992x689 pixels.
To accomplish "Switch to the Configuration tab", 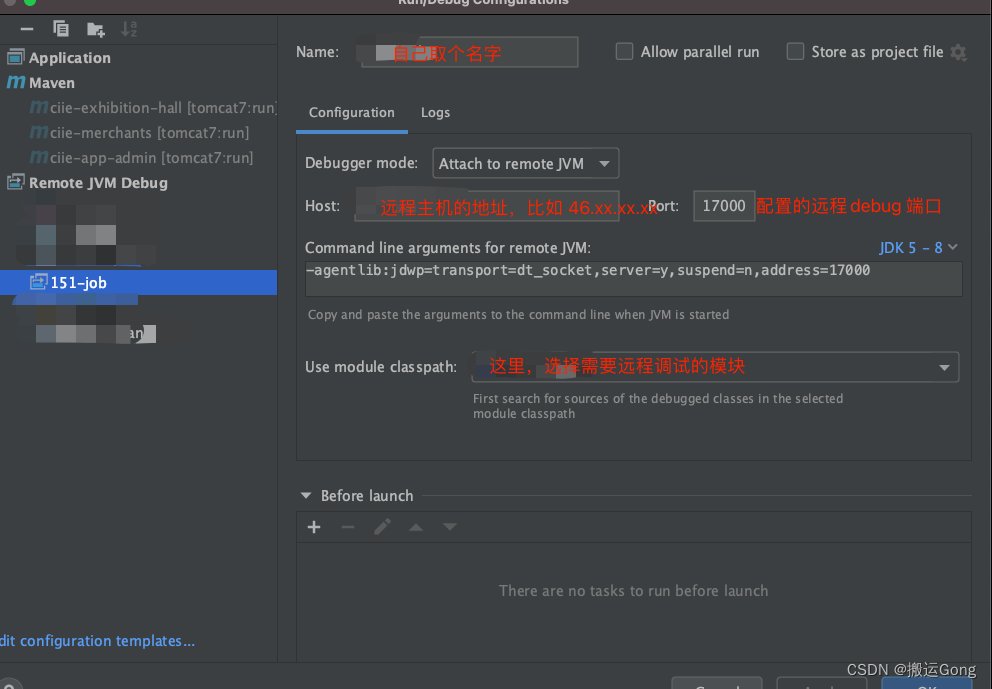I will coord(351,113).
